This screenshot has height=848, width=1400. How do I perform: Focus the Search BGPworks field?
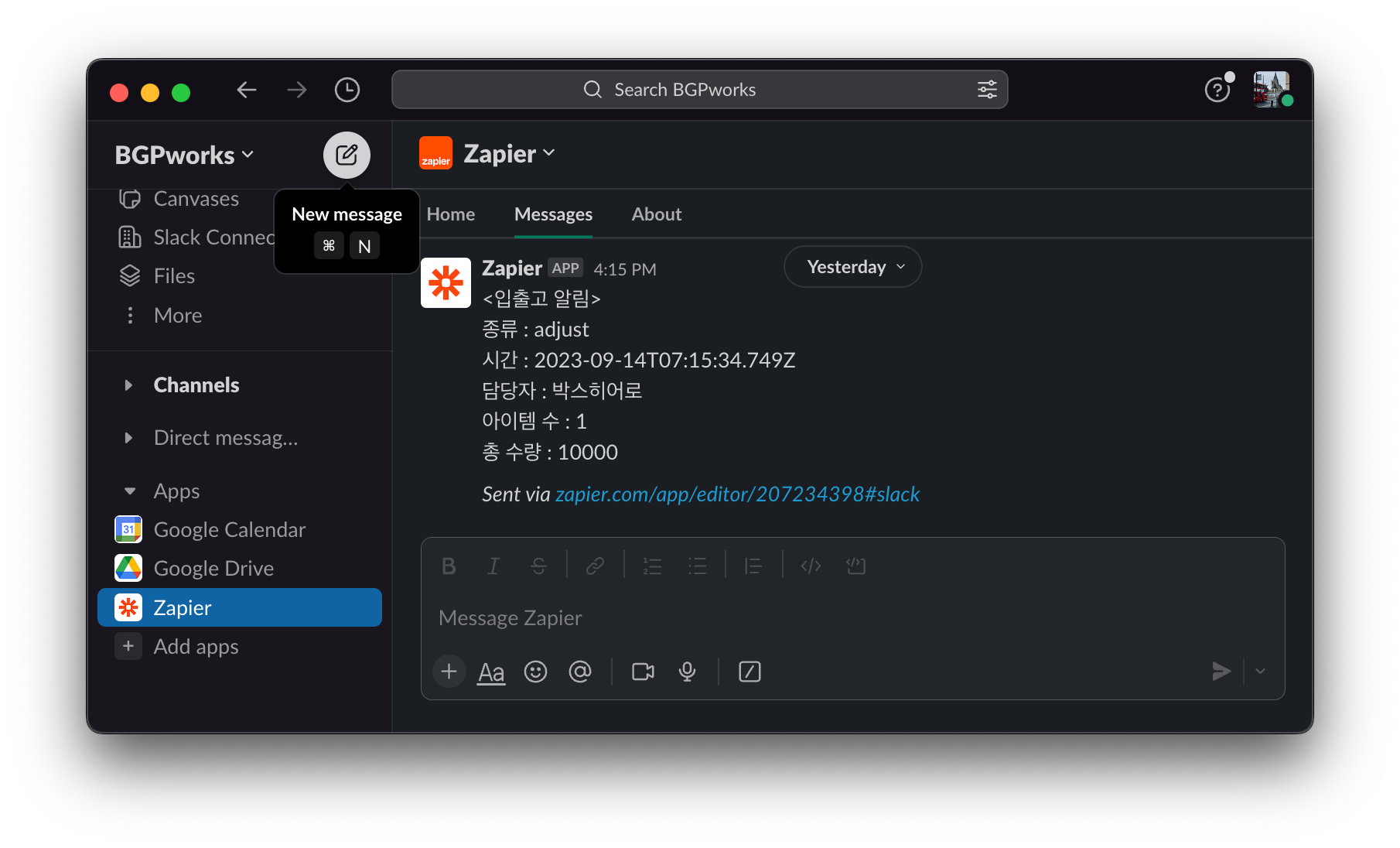pos(699,90)
